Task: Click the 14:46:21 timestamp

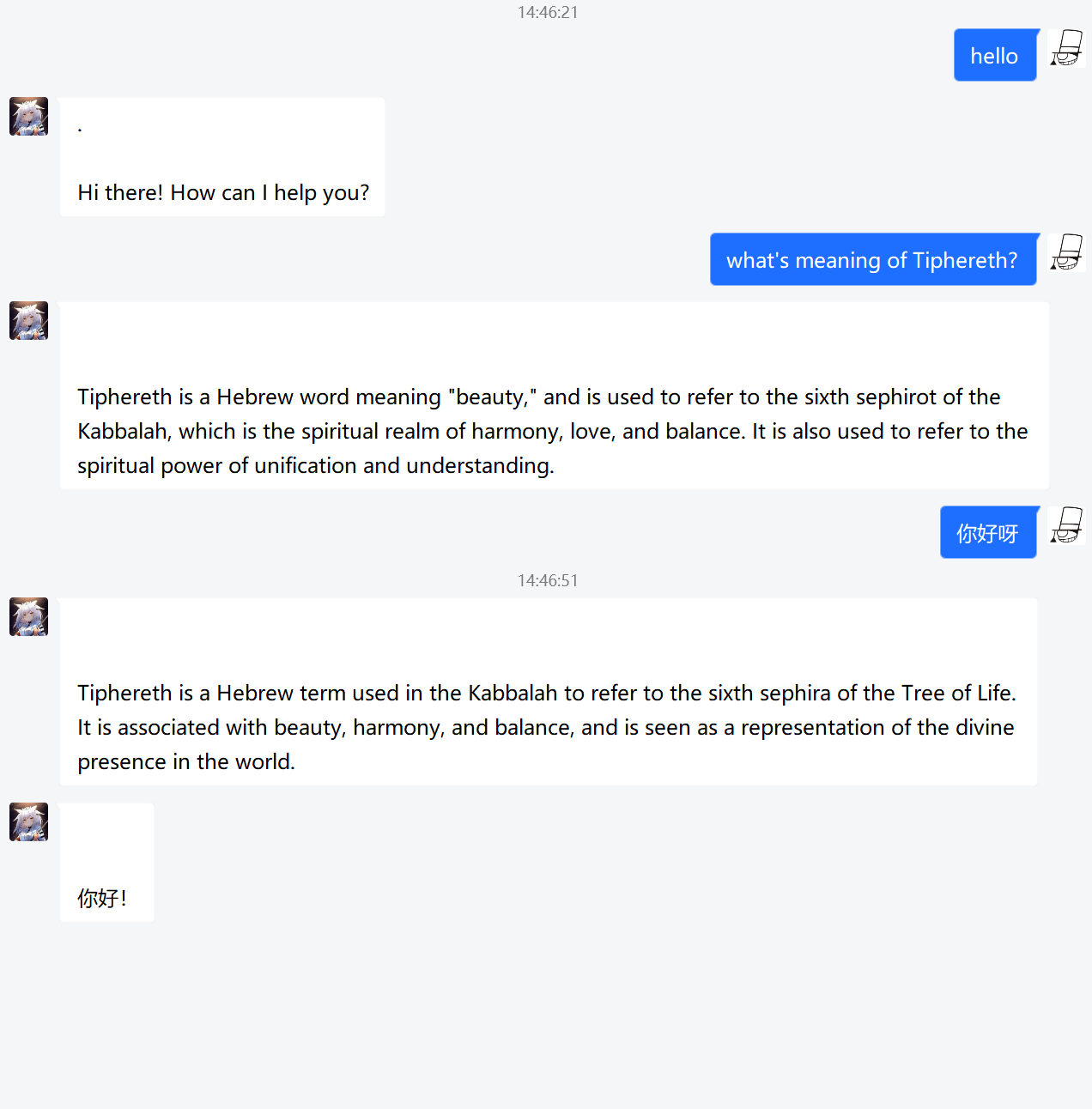Action: tap(548, 12)
